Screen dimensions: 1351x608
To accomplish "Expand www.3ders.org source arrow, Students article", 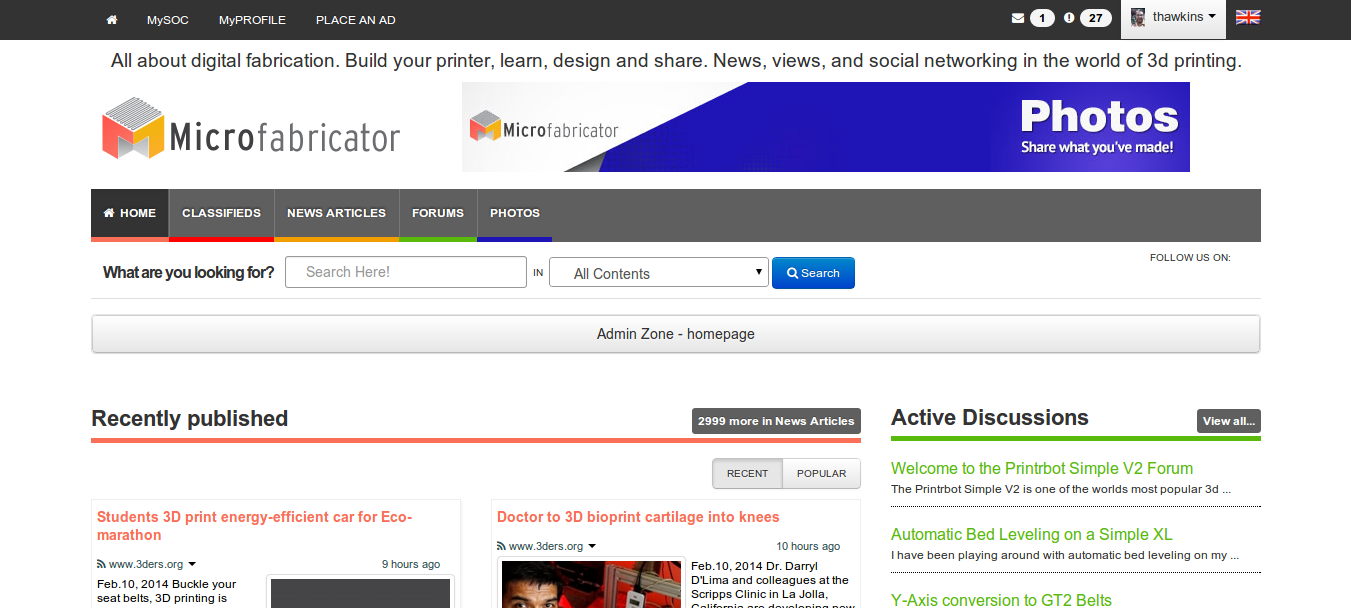I will (192, 565).
